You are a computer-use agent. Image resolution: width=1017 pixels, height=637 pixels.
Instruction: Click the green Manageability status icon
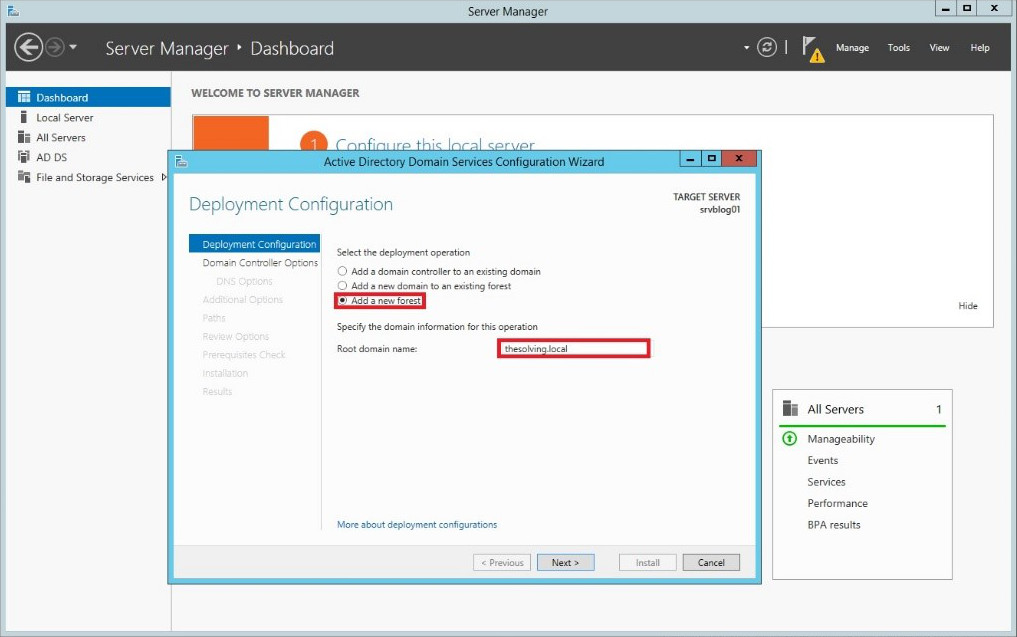pyautogui.click(x=789, y=439)
